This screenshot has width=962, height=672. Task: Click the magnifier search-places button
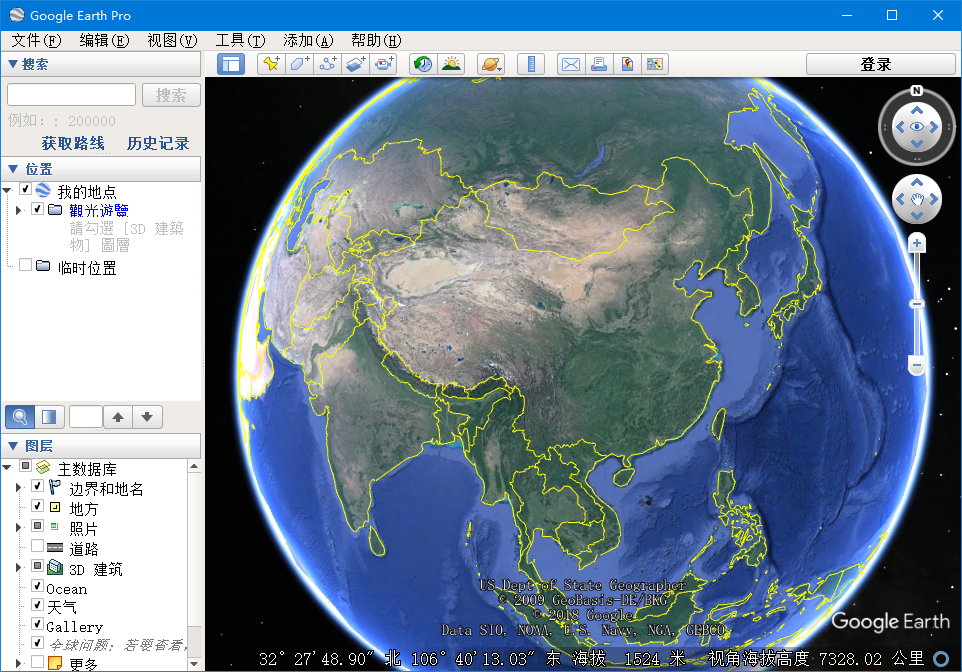pos(20,417)
